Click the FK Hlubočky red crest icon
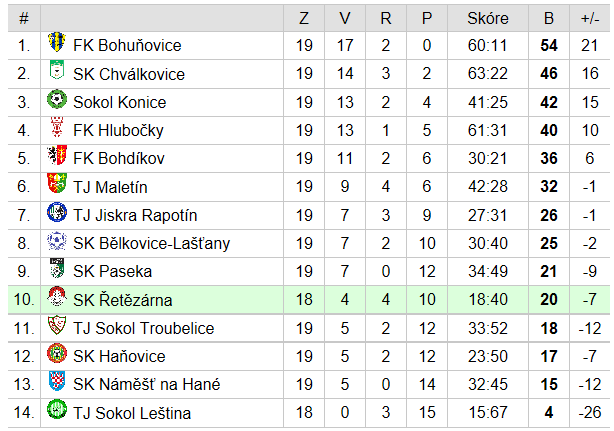The height and width of the screenshot is (431, 614). pyautogui.click(x=57, y=127)
